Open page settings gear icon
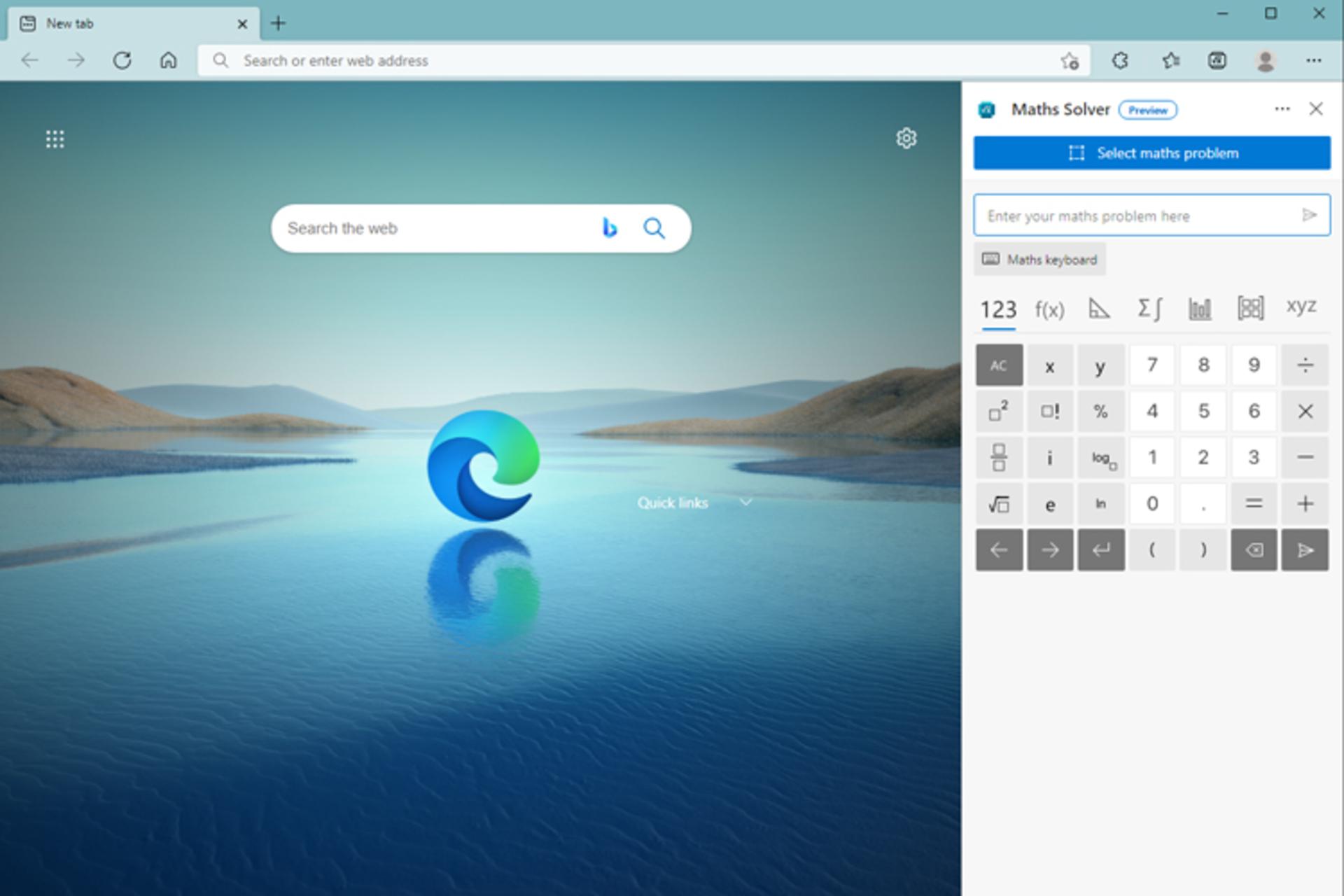Image resolution: width=1344 pixels, height=896 pixels. pyautogui.click(x=906, y=139)
